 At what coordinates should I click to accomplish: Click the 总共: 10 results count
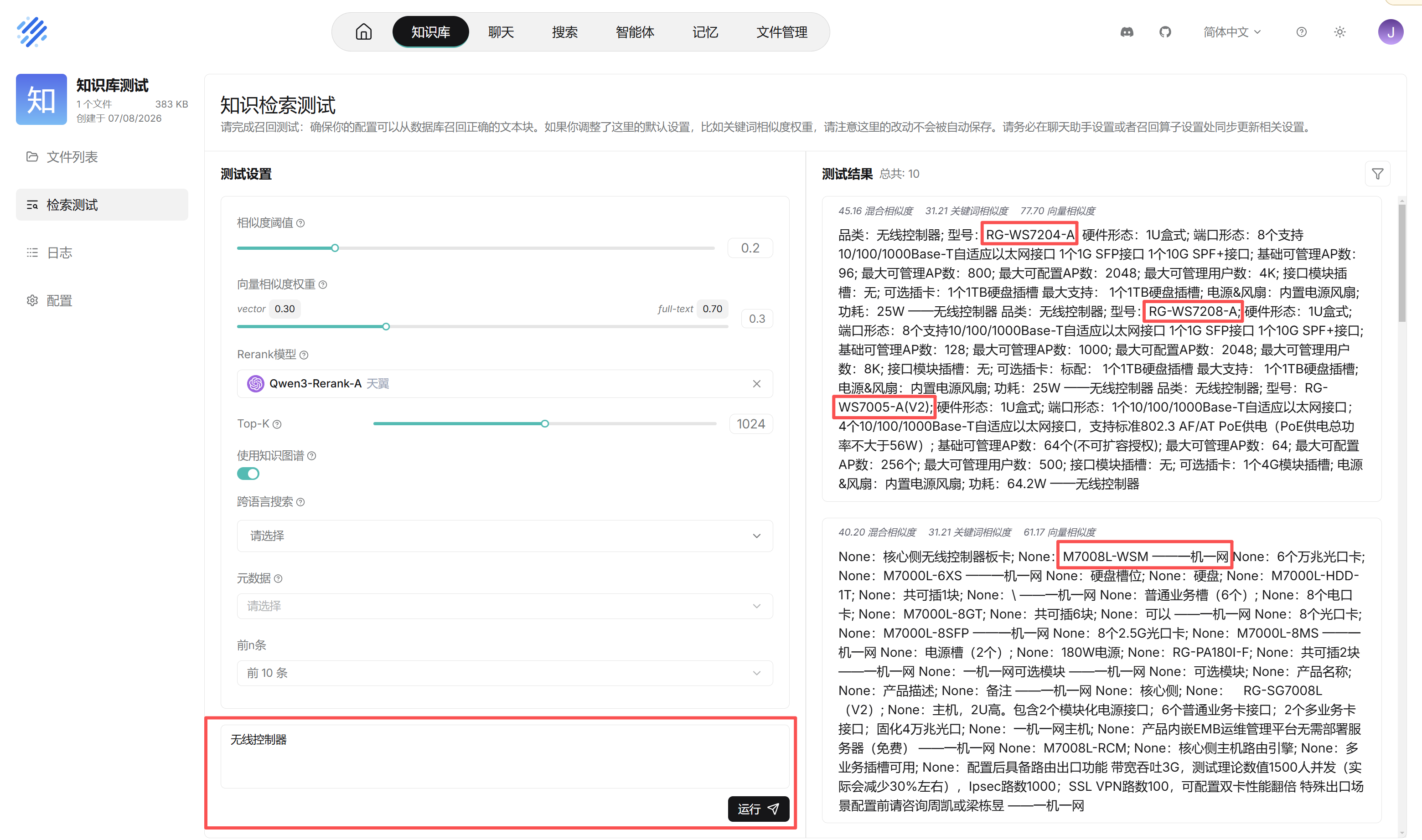899,174
